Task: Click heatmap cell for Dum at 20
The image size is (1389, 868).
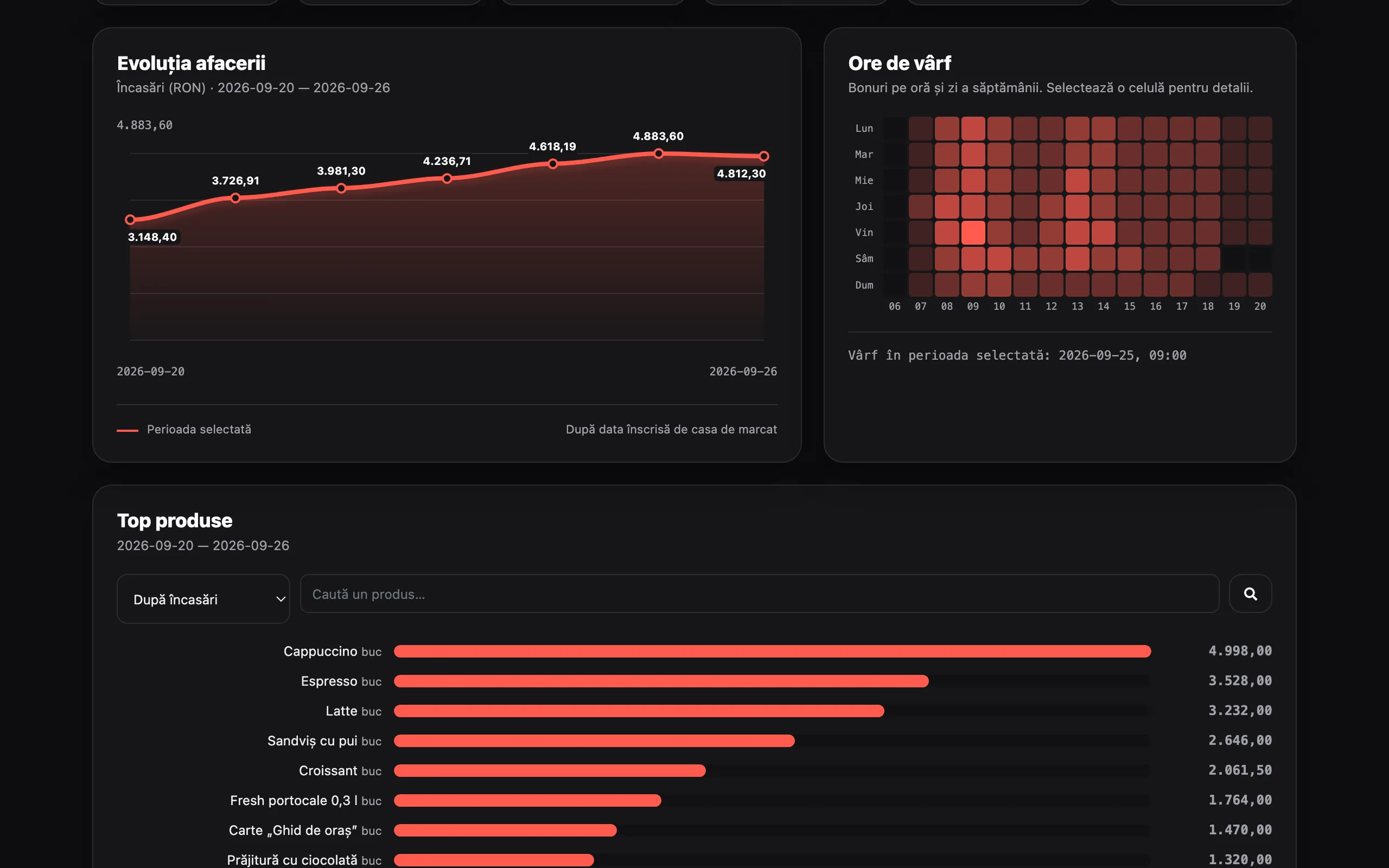Action: (x=1260, y=285)
